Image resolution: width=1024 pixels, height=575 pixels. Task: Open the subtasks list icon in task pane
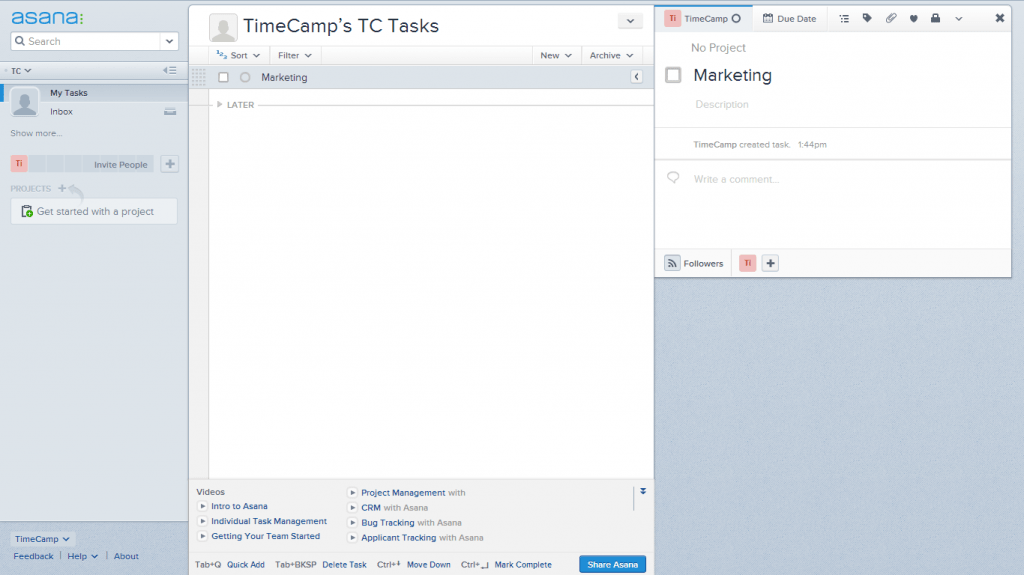click(x=844, y=19)
